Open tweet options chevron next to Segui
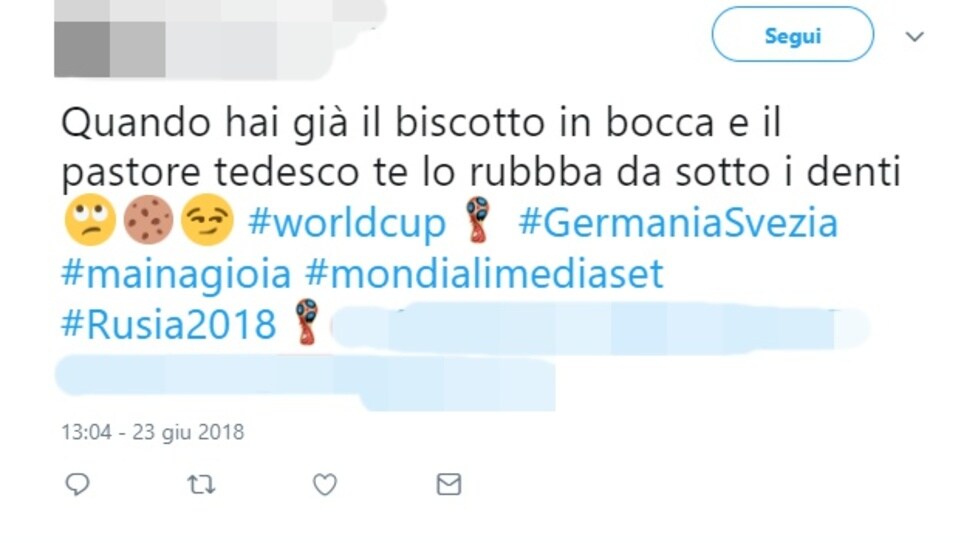This screenshot has width=978, height=543. 914,36
